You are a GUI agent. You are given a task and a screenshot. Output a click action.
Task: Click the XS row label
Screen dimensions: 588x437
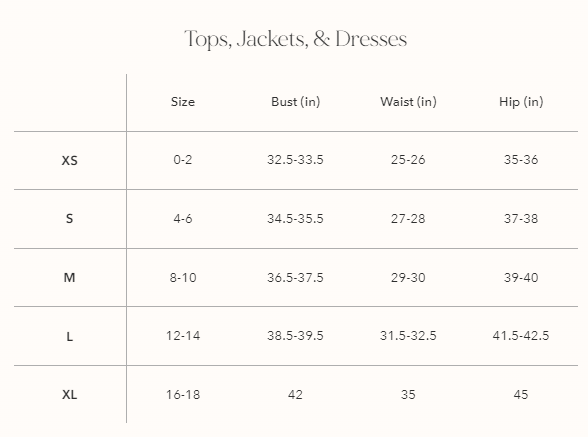69,161
